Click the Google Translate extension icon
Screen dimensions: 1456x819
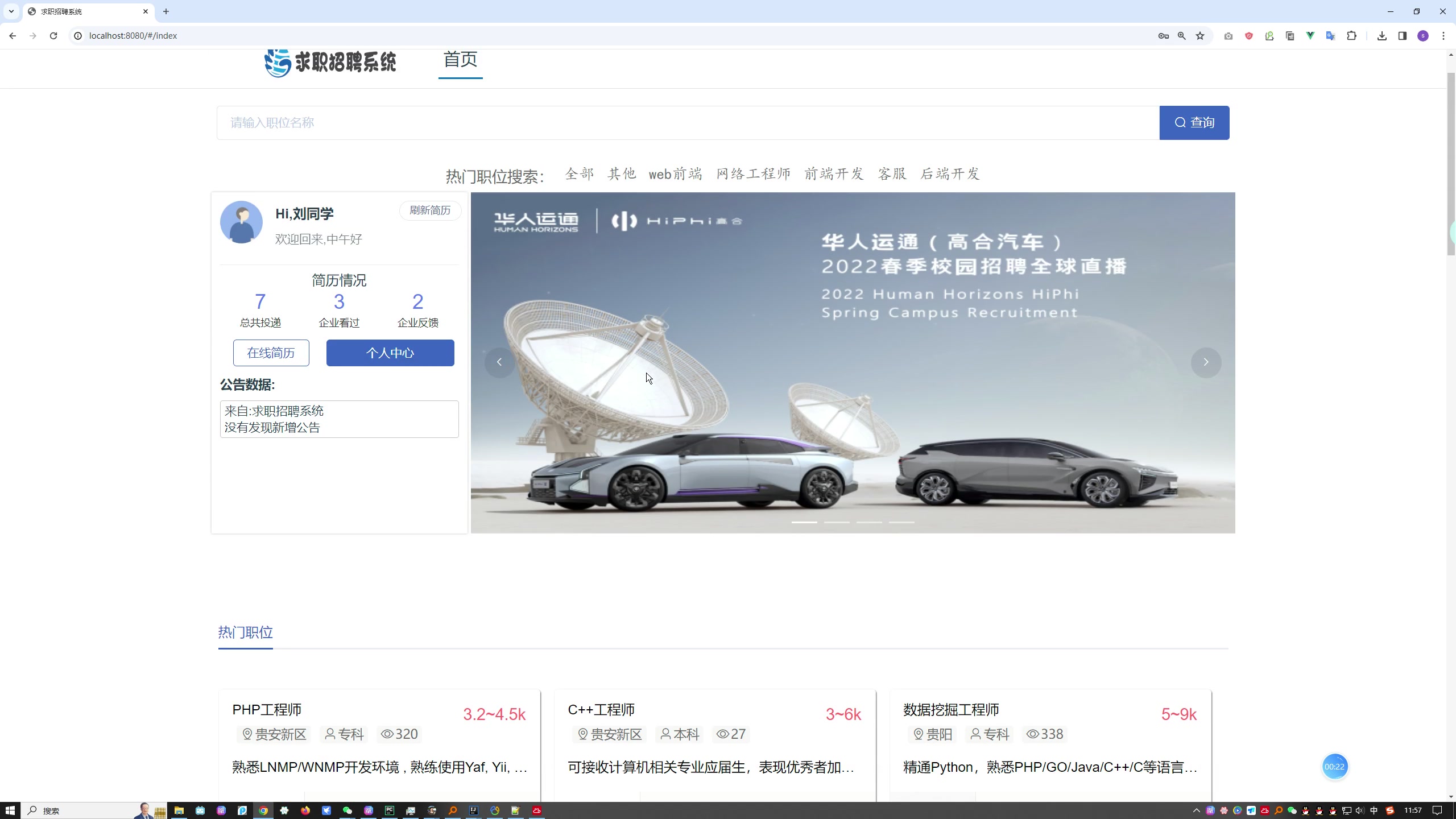[x=1331, y=36]
